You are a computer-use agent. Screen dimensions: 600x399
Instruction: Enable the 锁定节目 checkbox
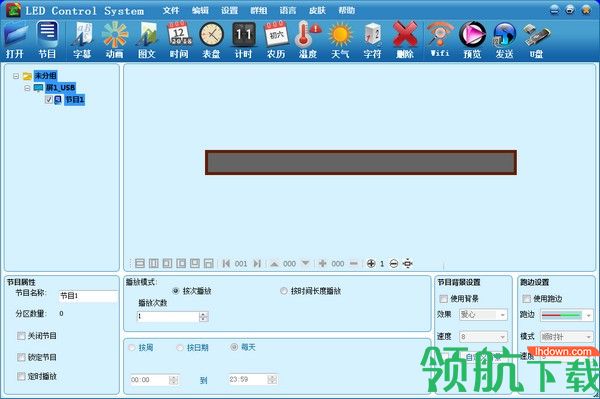[21, 357]
